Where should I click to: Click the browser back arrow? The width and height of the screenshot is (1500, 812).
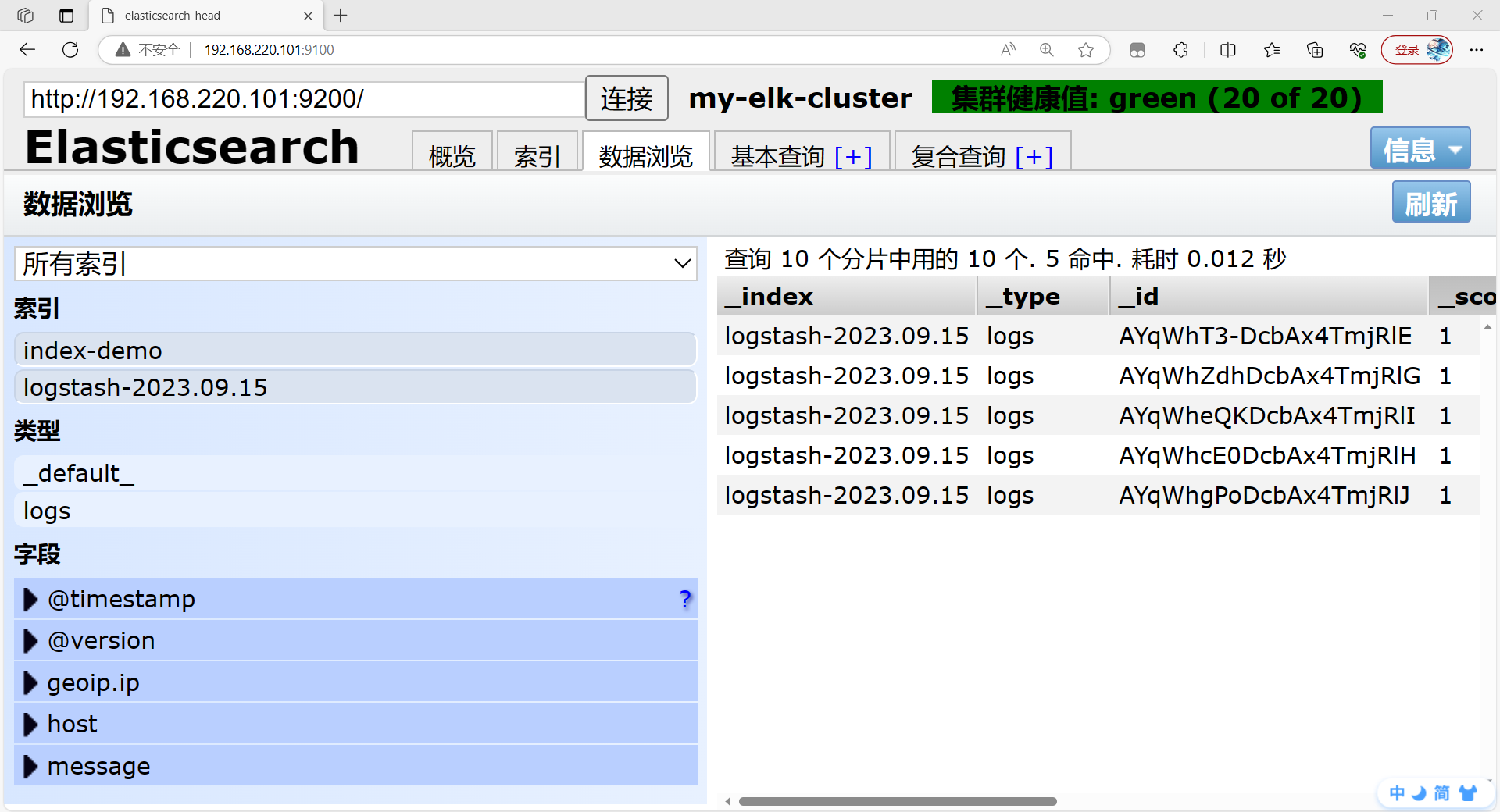coord(27,50)
